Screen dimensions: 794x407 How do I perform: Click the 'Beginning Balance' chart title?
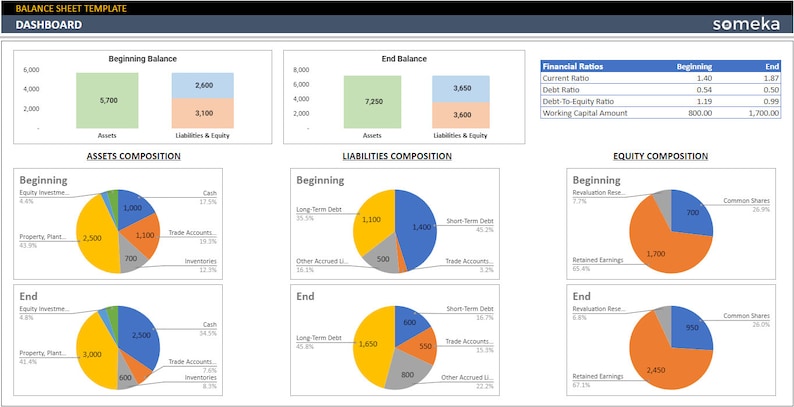(143, 59)
